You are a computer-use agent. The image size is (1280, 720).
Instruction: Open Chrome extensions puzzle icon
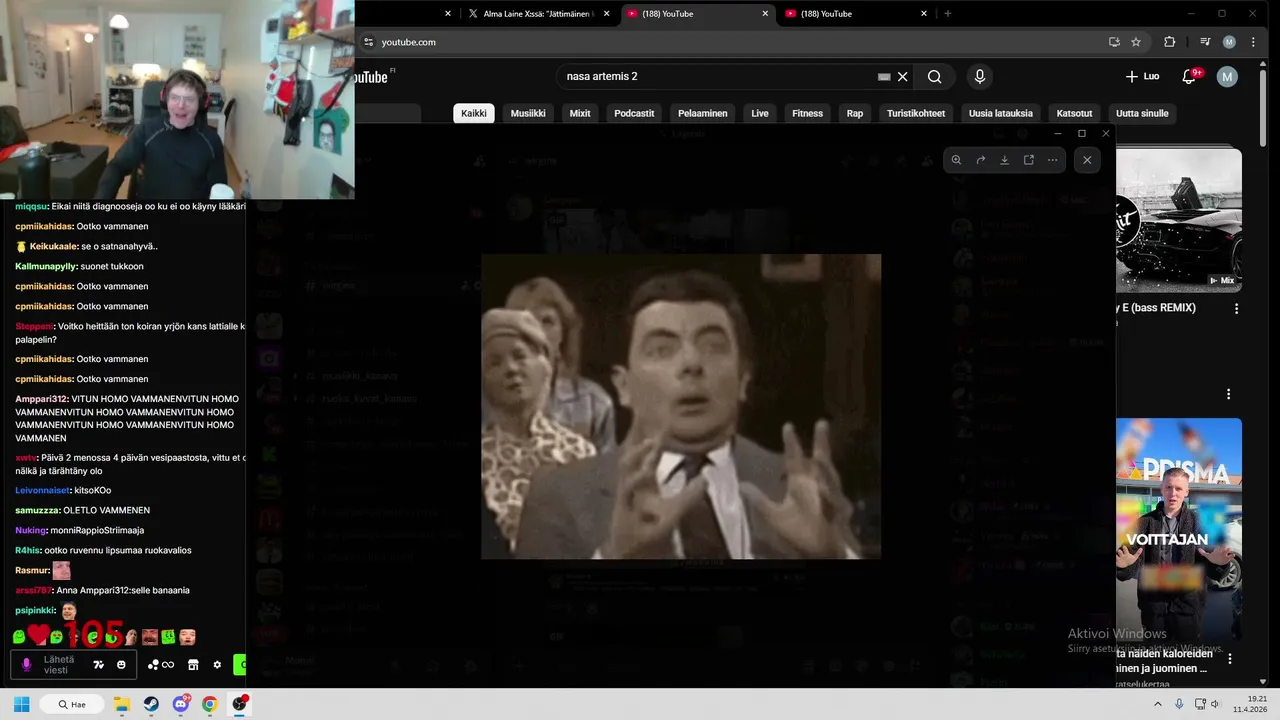pos(1169,42)
